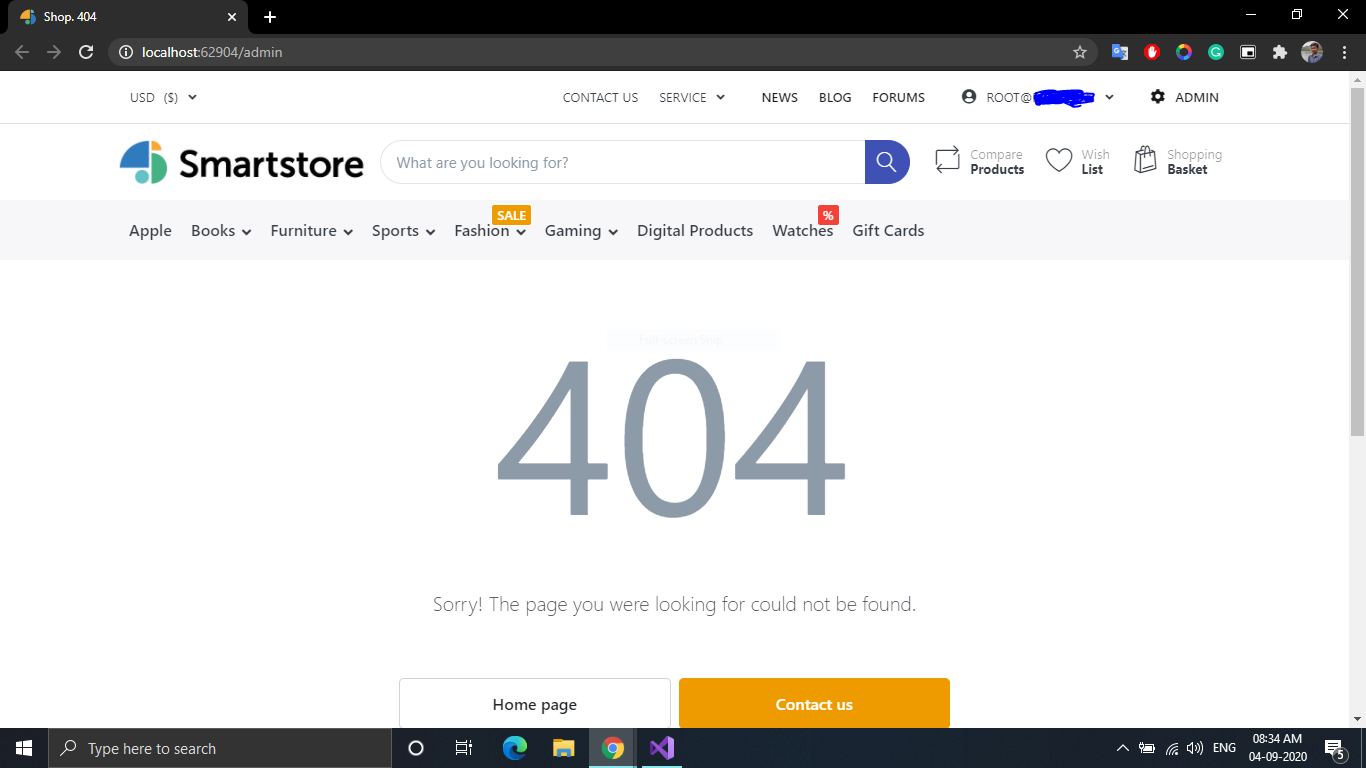Click the bookmark star in the address bar
This screenshot has height=768, width=1366.
[x=1081, y=52]
